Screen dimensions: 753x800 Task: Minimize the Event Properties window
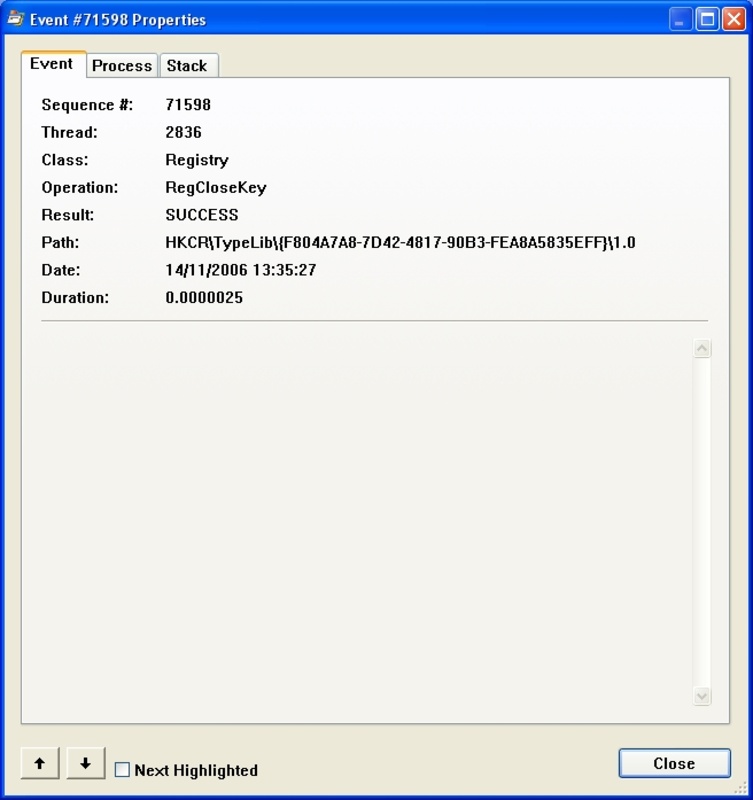tap(680, 19)
